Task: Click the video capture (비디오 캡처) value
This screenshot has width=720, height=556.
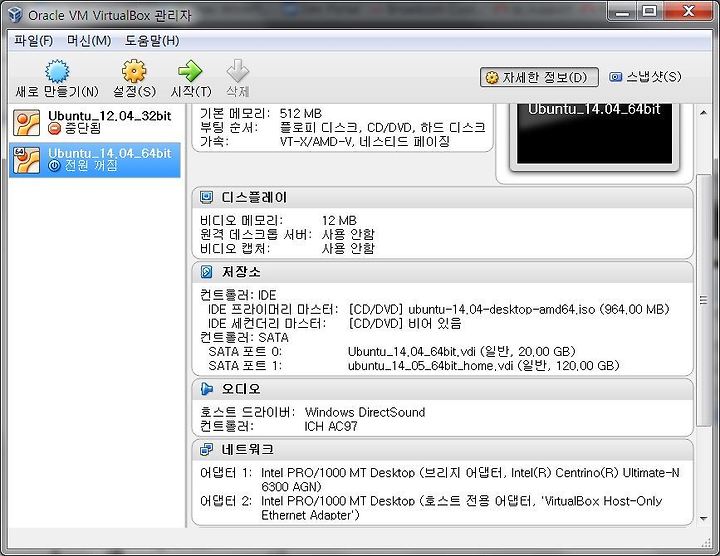Action: [x=348, y=249]
